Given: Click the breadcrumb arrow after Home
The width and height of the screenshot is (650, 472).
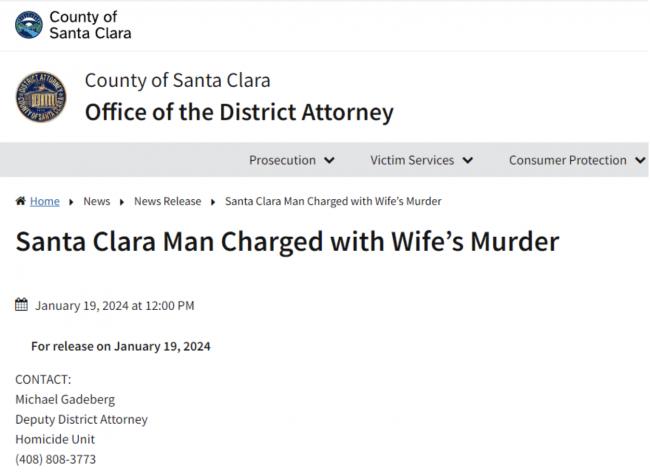Looking at the screenshot, I should coord(71,201).
